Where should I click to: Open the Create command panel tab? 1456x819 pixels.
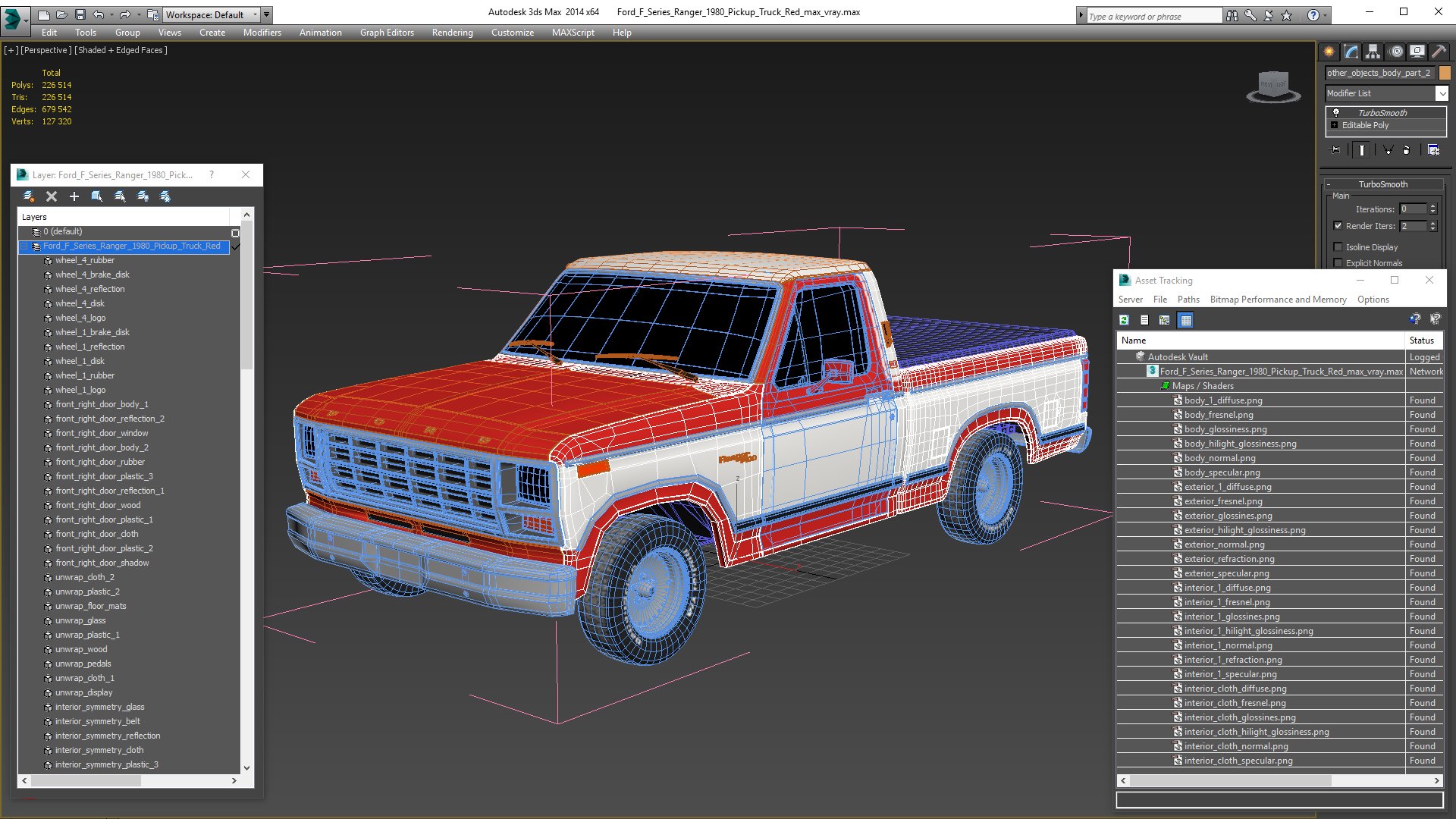(x=1329, y=52)
